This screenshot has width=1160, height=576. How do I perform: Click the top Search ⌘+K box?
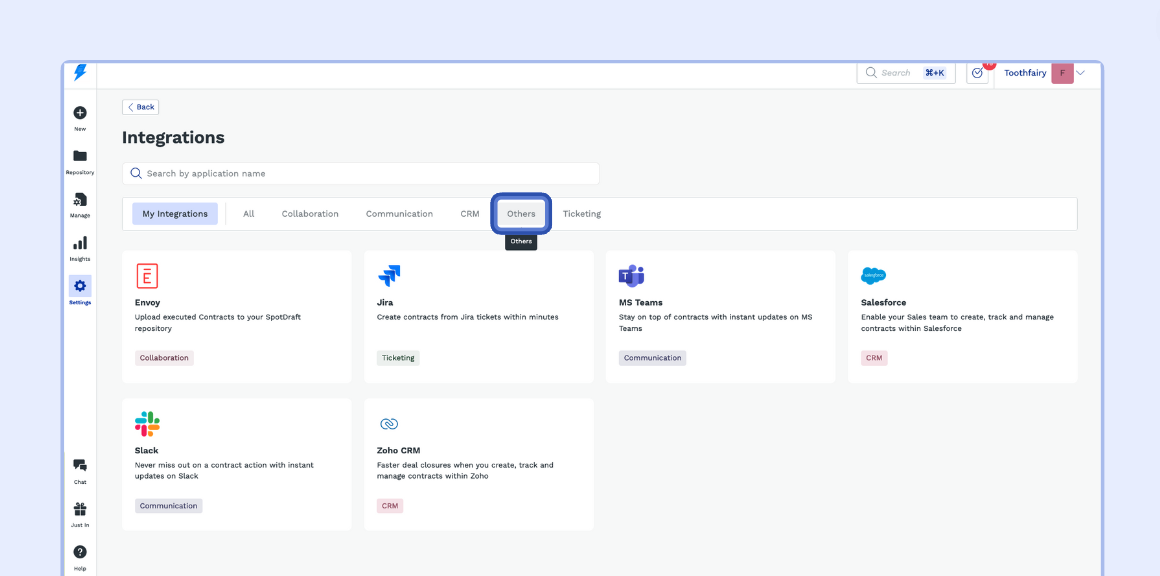906,72
